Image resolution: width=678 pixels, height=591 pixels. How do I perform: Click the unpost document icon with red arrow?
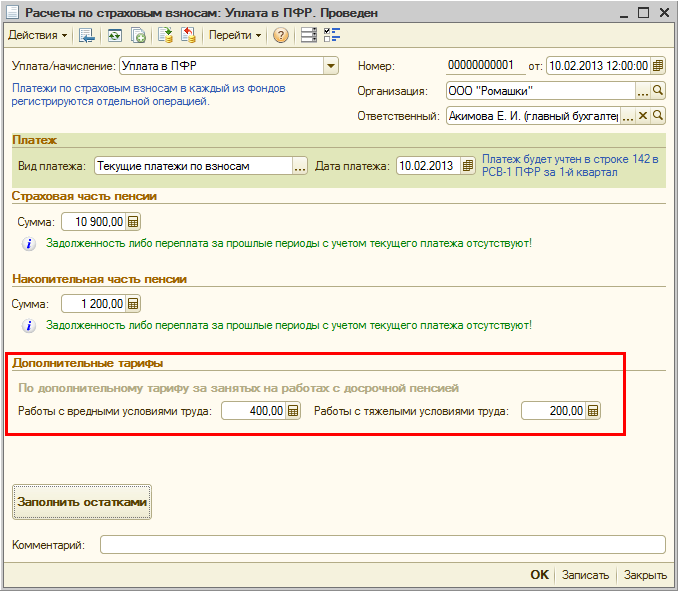pos(188,35)
